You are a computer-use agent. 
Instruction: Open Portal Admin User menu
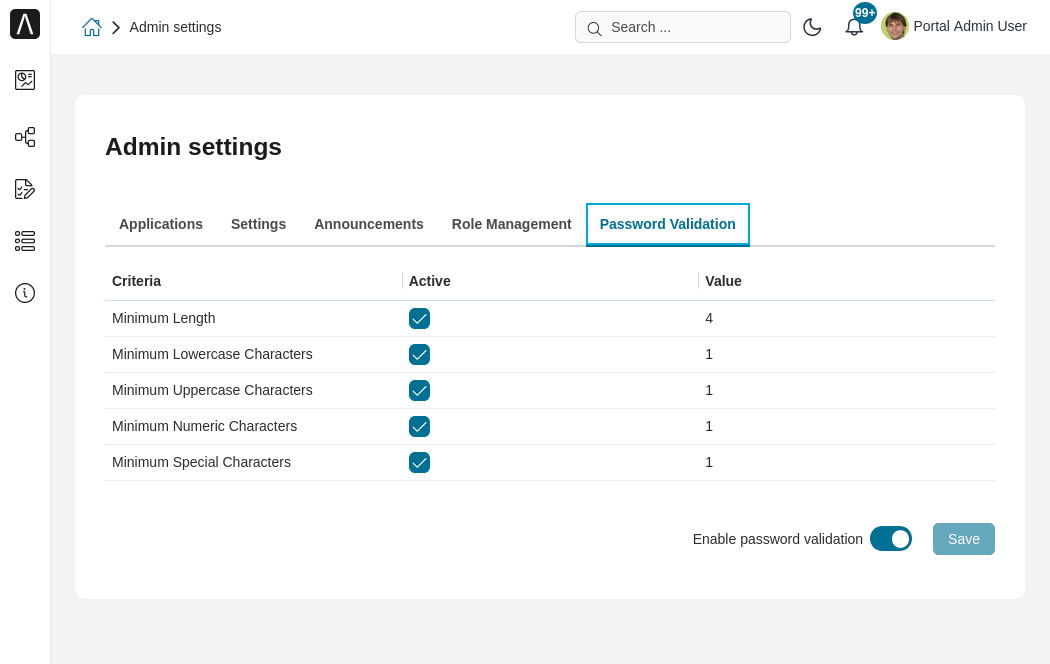(970, 26)
